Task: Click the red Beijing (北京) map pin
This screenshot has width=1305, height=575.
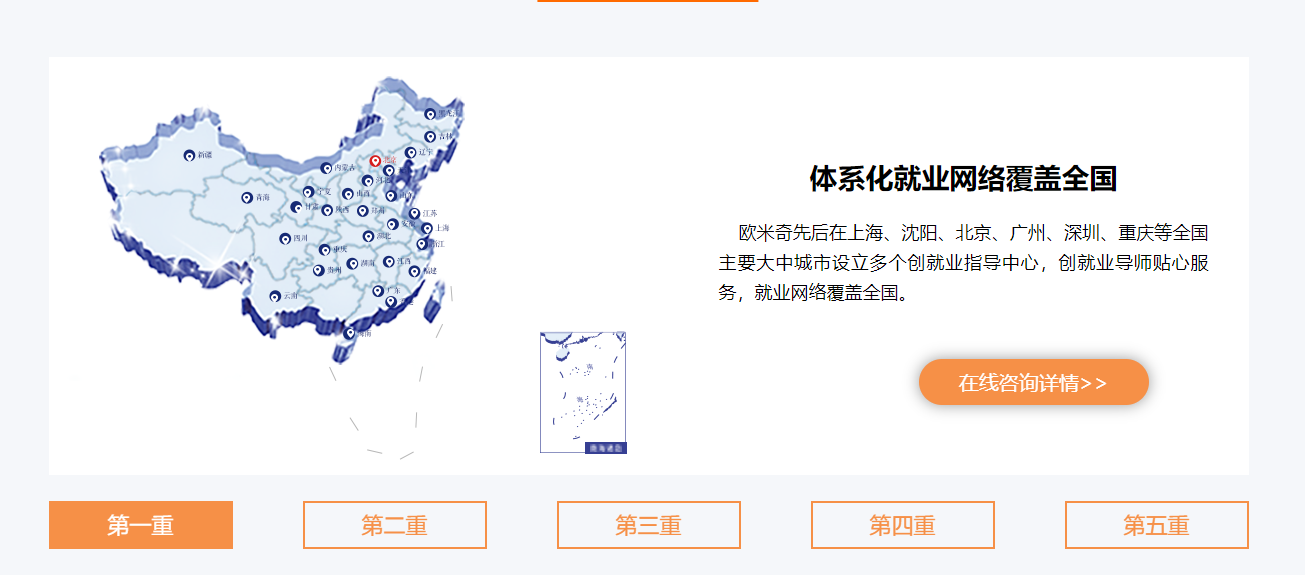Action: tap(375, 161)
